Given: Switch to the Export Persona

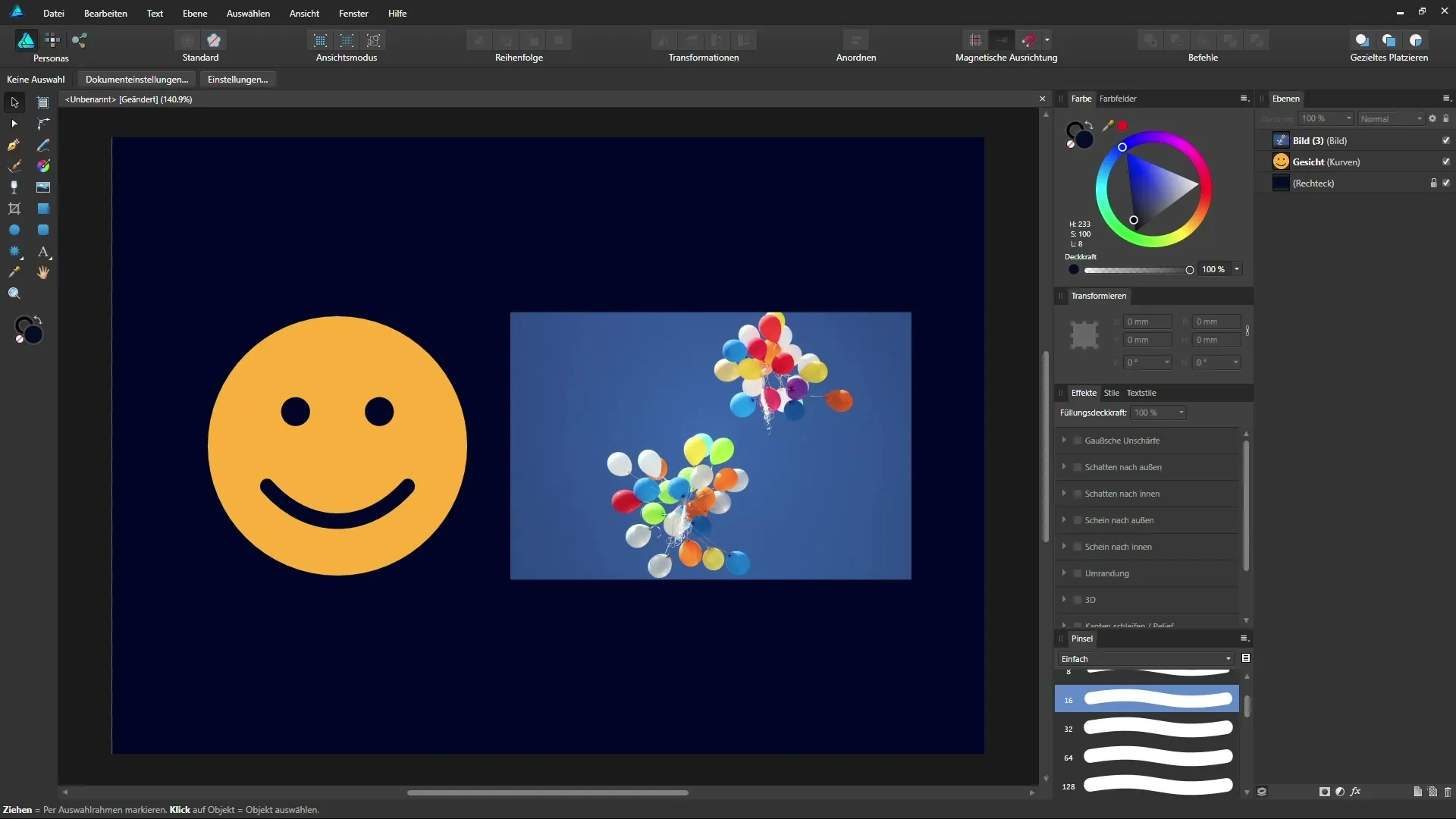Looking at the screenshot, I should 79,40.
